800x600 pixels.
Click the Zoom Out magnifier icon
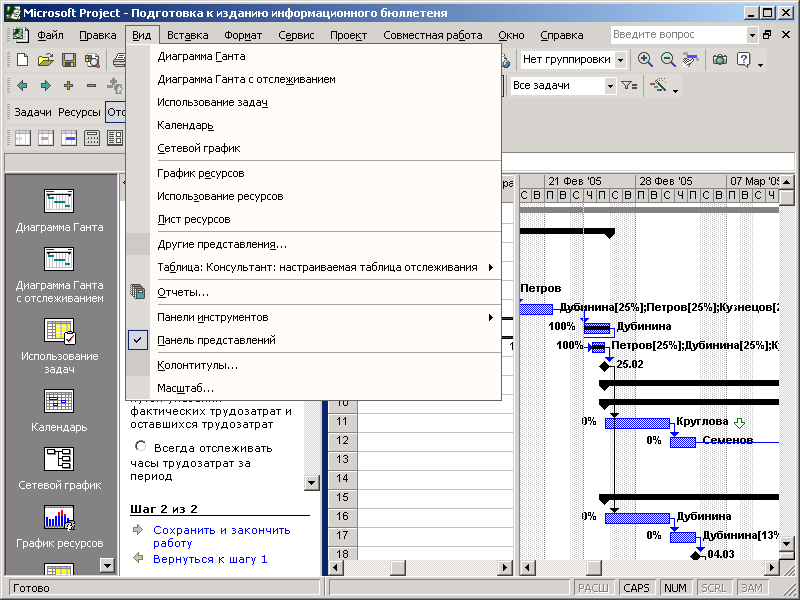[668, 60]
